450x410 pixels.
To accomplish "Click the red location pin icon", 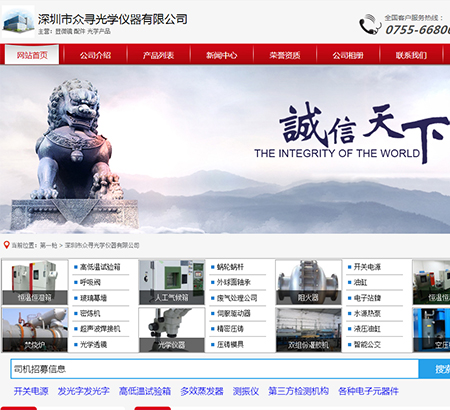I will click(6, 245).
